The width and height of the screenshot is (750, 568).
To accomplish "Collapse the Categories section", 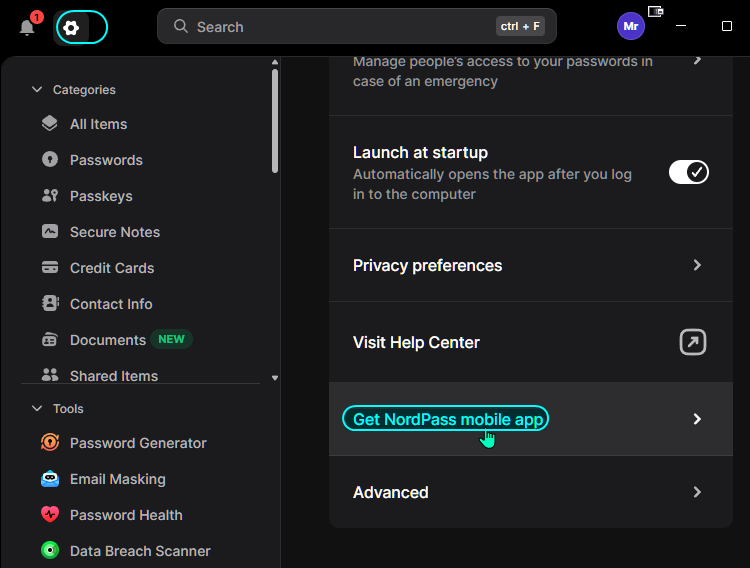I will tap(37, 89).
